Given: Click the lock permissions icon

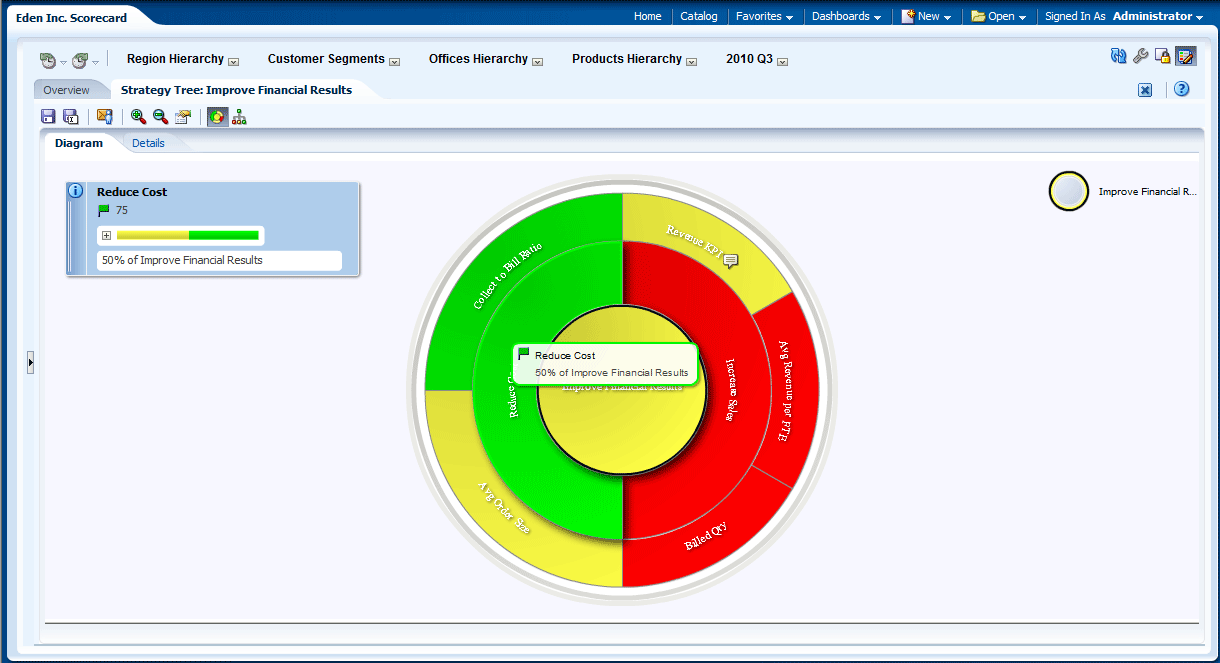Looking at the screenshot, I should [1162, 56].
